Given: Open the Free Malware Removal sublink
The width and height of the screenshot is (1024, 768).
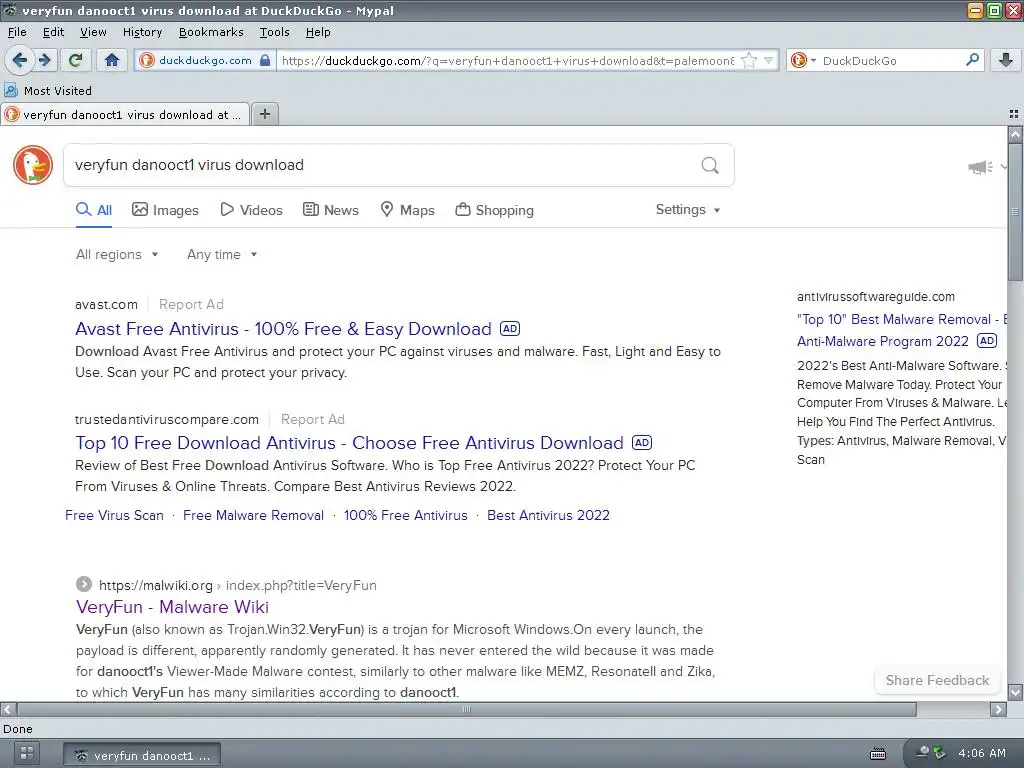Looking at the screenshot, I should 253,515.
